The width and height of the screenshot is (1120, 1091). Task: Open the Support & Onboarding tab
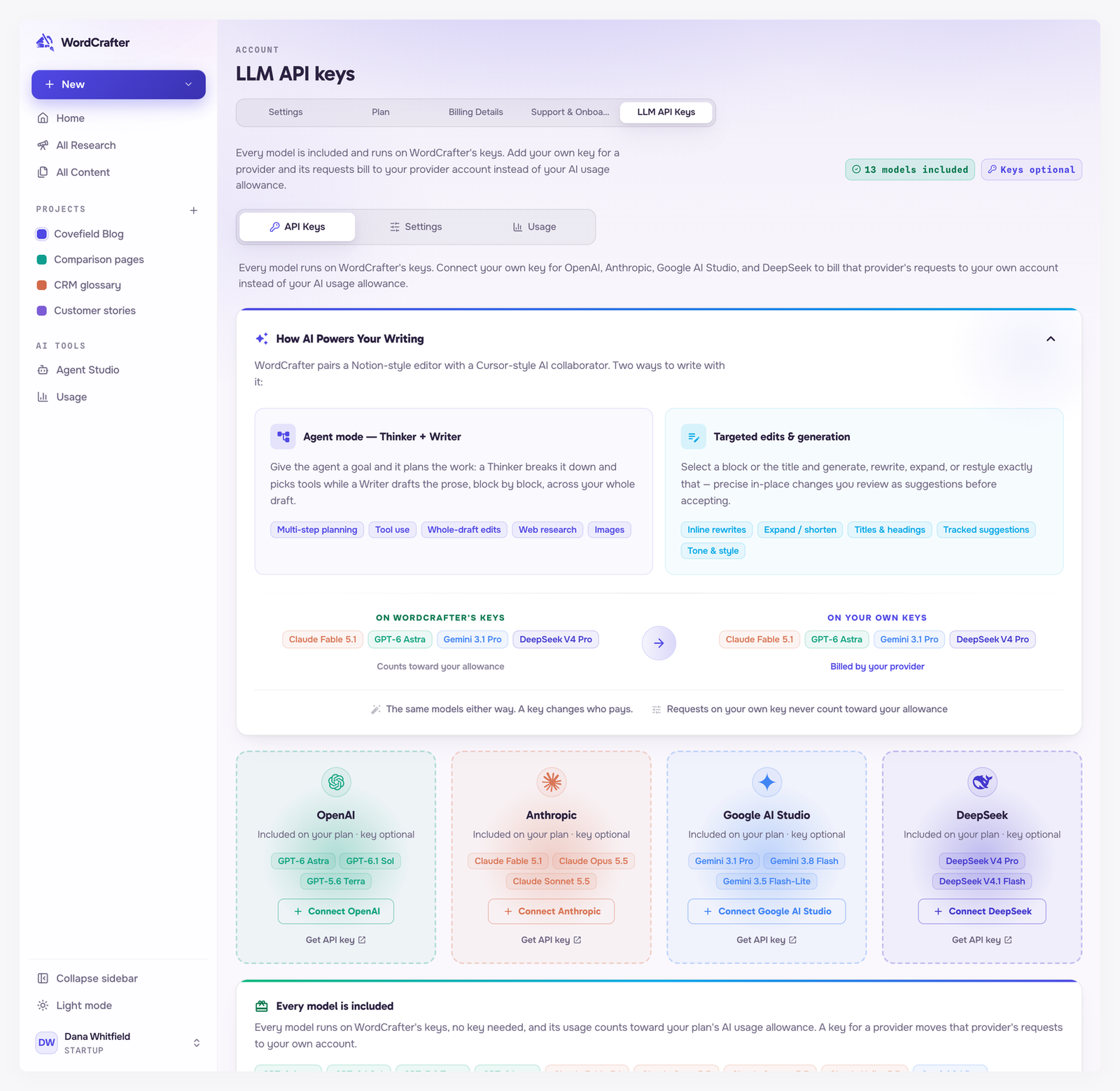(x=570, y=112)
